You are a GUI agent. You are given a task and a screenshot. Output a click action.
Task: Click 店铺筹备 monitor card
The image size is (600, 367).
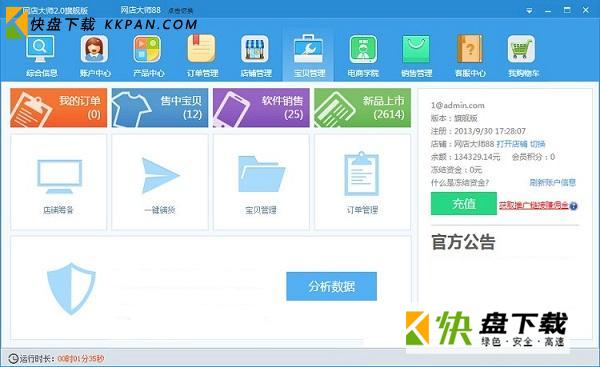pos(58,182)
